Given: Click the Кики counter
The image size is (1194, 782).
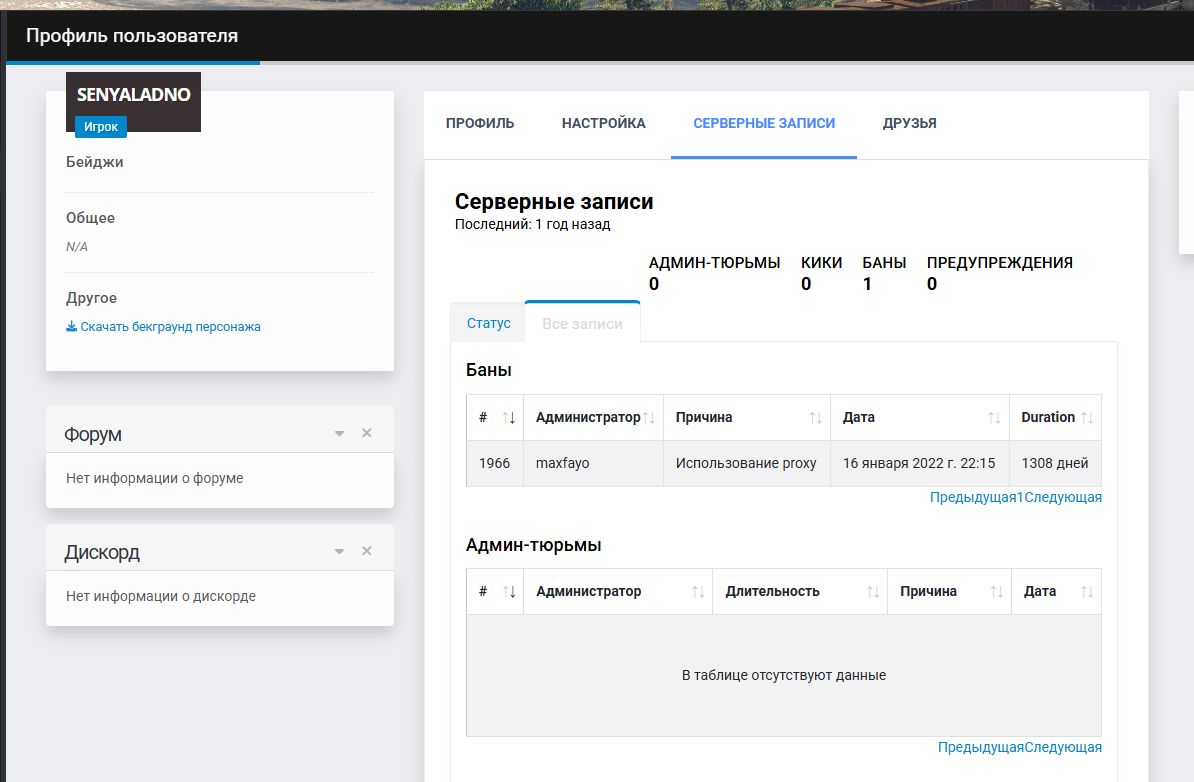Looking at the screenshot, I should [821, 273].
